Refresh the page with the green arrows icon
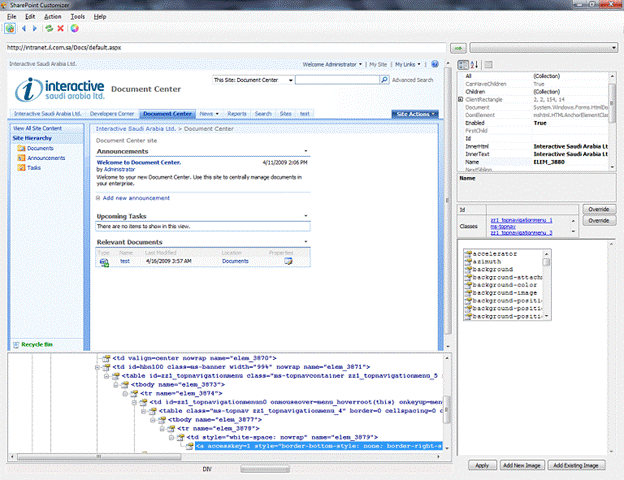The width and height of the screenshot is (624, 480). pyautogui.click(x=49, y=28)
